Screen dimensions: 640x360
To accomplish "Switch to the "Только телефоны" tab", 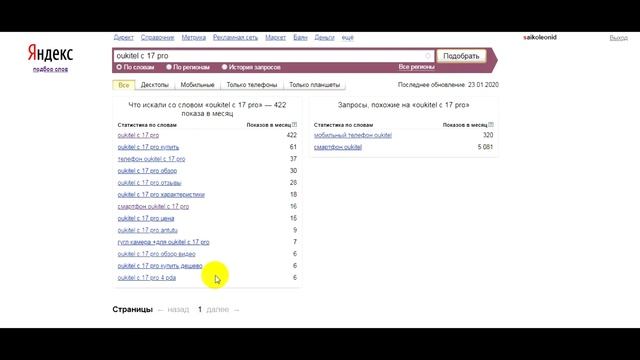I will tap(252, 85).
